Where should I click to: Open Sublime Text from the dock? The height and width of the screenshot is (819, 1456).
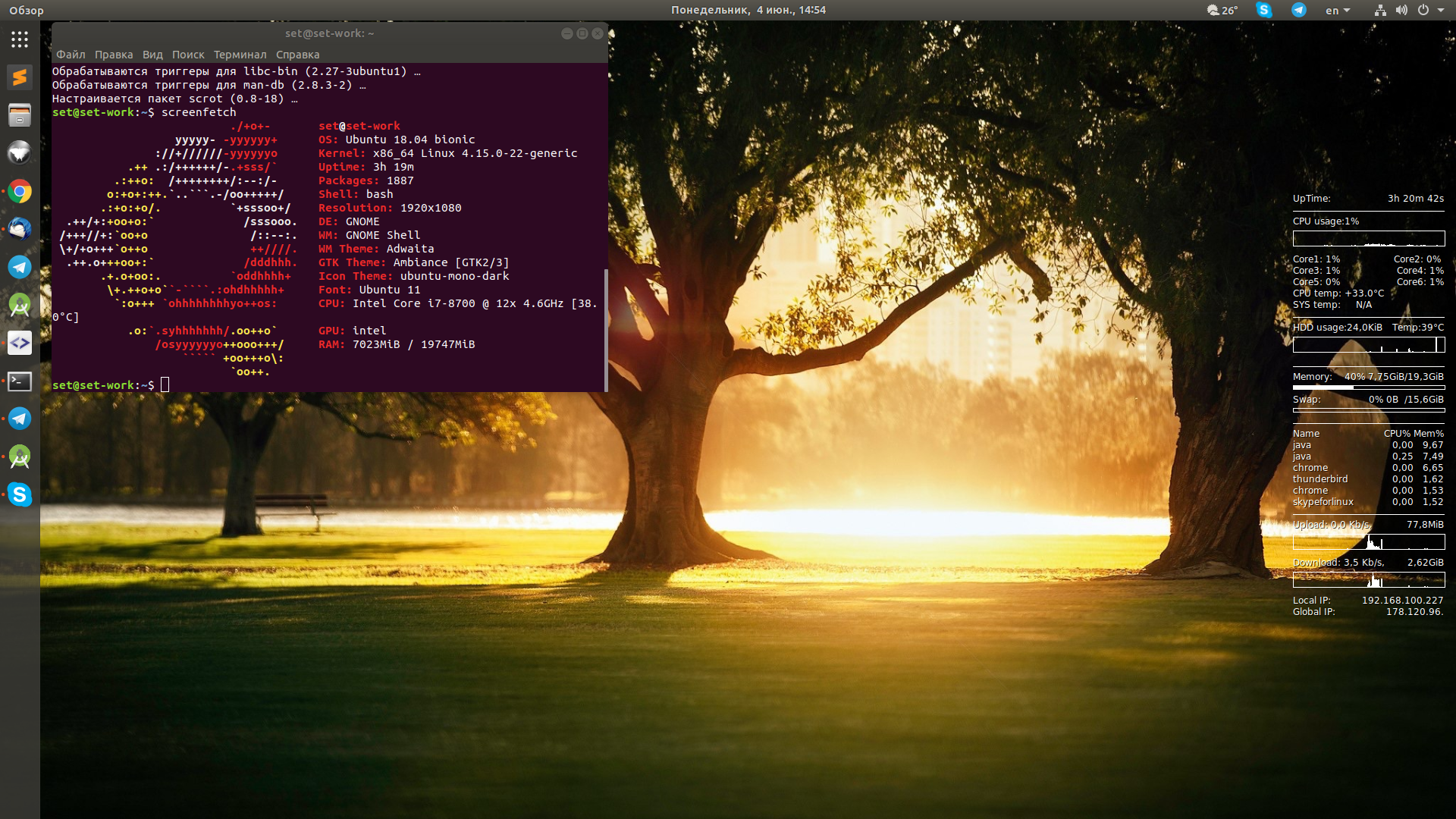pyautogui.click(x=20, y=77)
